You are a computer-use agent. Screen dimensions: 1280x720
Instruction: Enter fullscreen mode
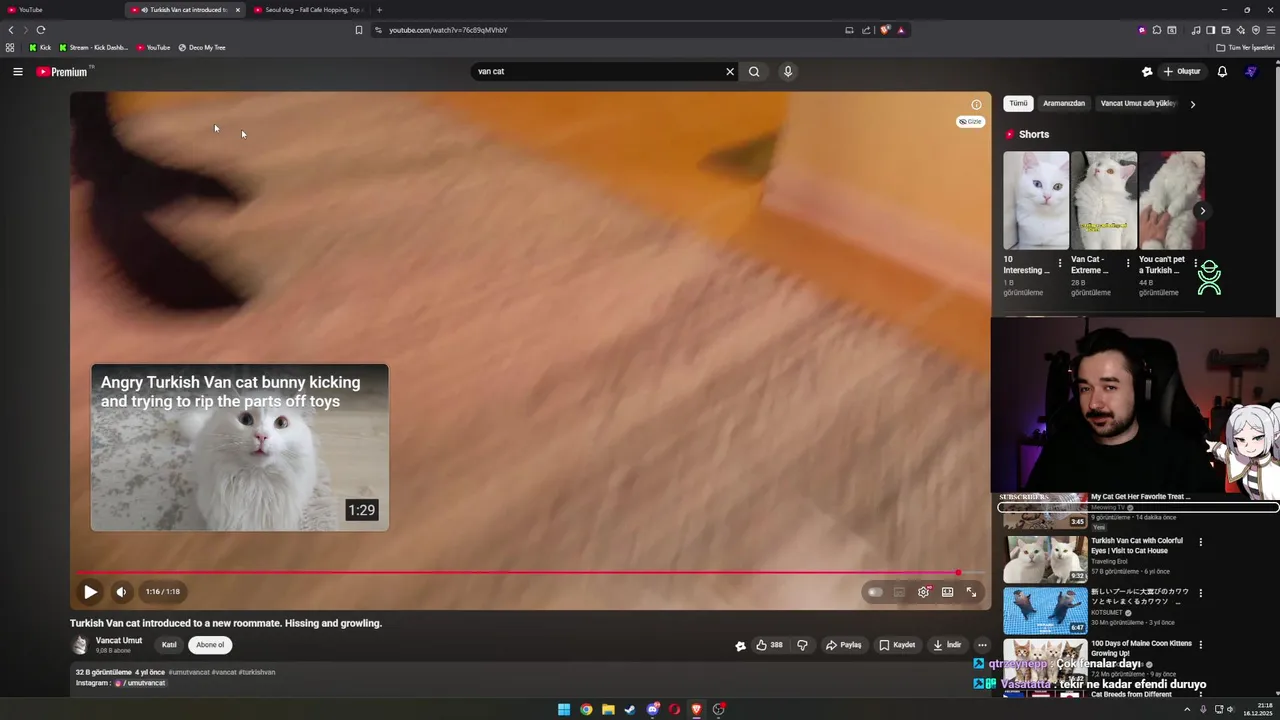click(x=971, y=592)
